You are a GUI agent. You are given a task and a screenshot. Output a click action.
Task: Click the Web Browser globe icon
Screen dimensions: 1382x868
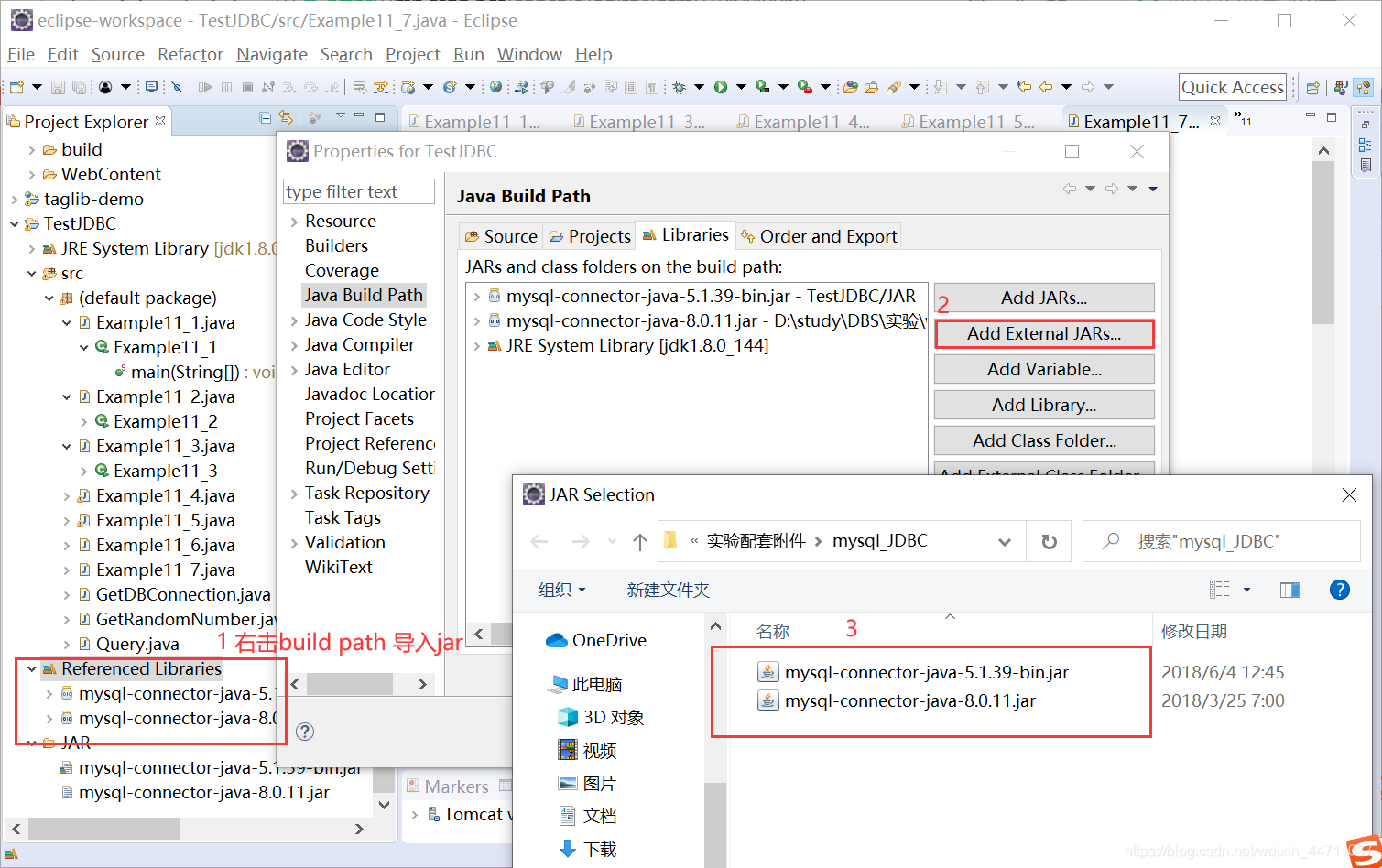(x=495, y=87)
